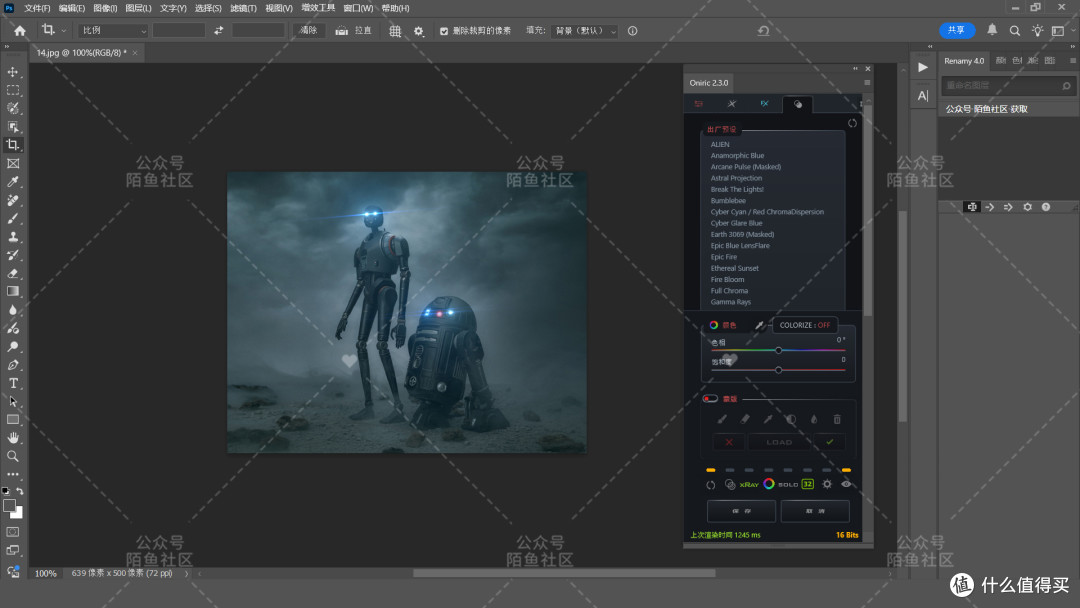Open the 图像(I) menu

tap(105, 8)
